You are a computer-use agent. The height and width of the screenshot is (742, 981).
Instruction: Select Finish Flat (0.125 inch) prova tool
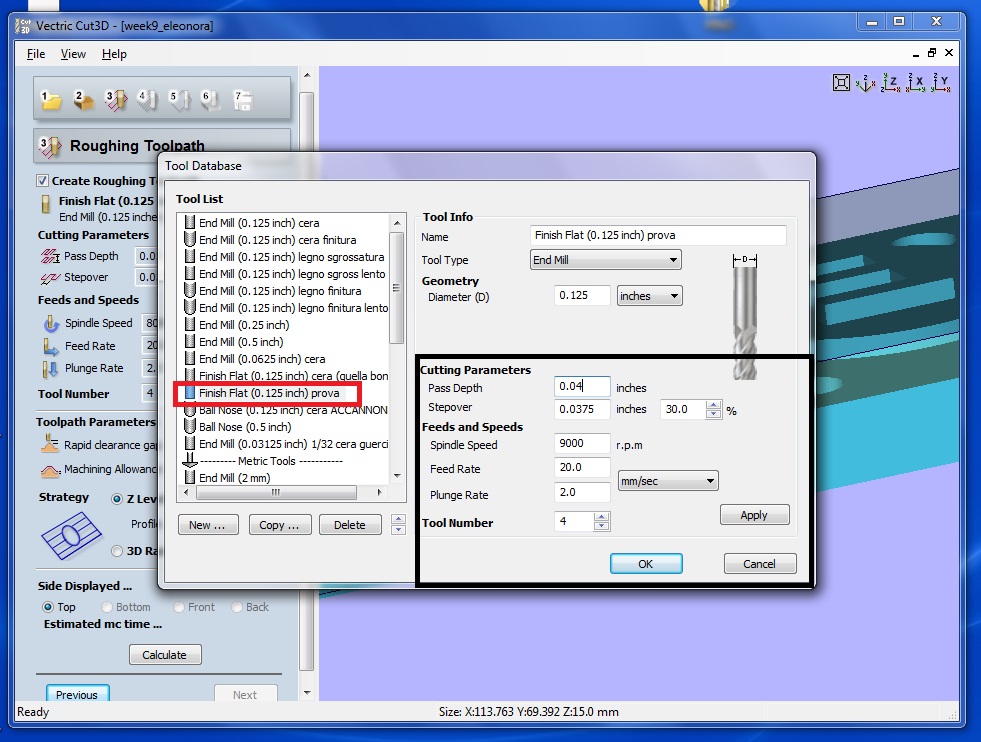269,393
